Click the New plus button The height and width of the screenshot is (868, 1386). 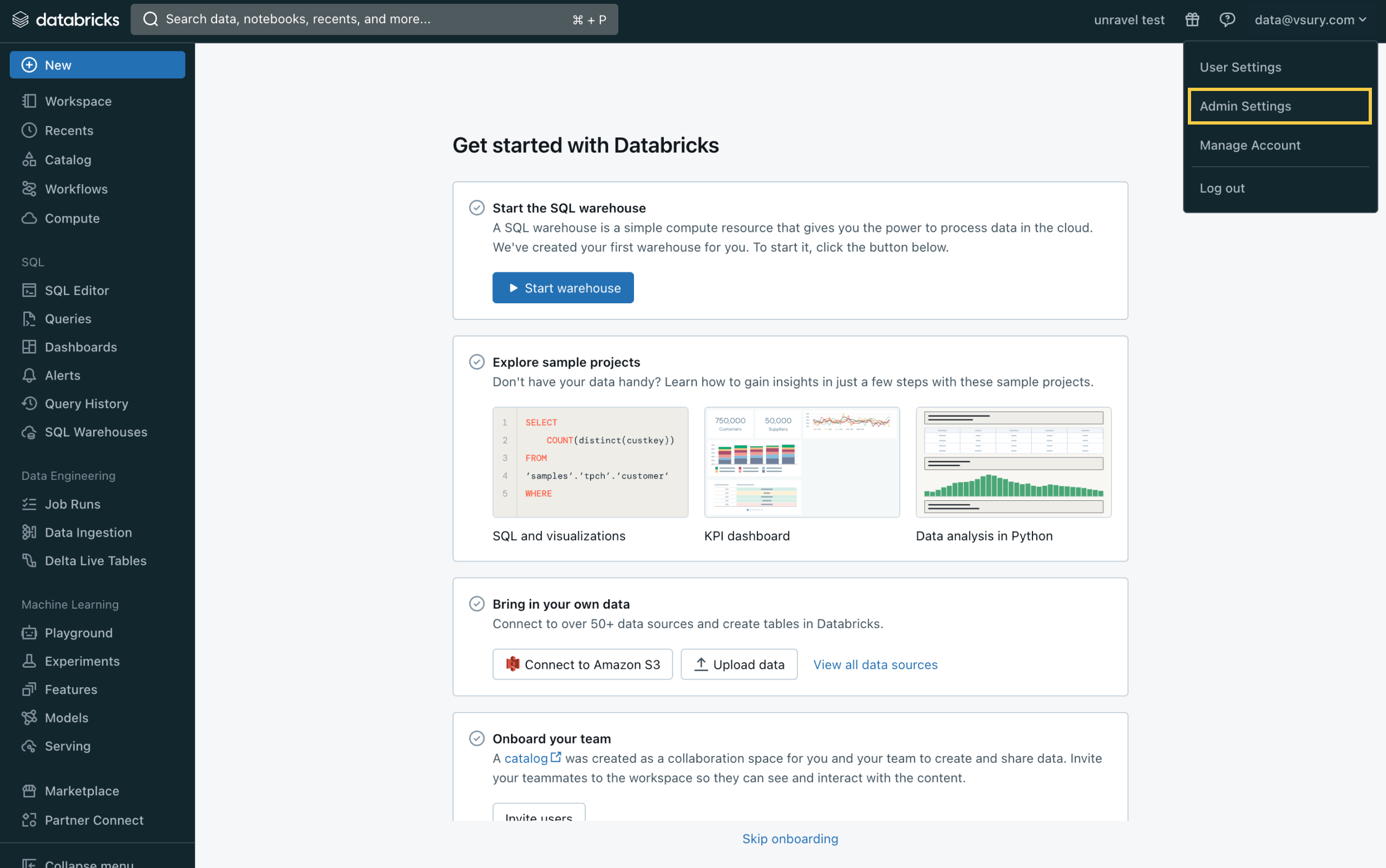[x=97, y=65]
